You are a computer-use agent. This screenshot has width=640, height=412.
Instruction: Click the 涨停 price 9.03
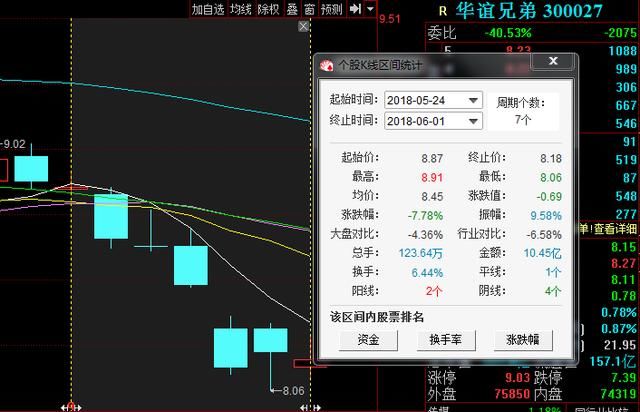click(x=518, y=377)
